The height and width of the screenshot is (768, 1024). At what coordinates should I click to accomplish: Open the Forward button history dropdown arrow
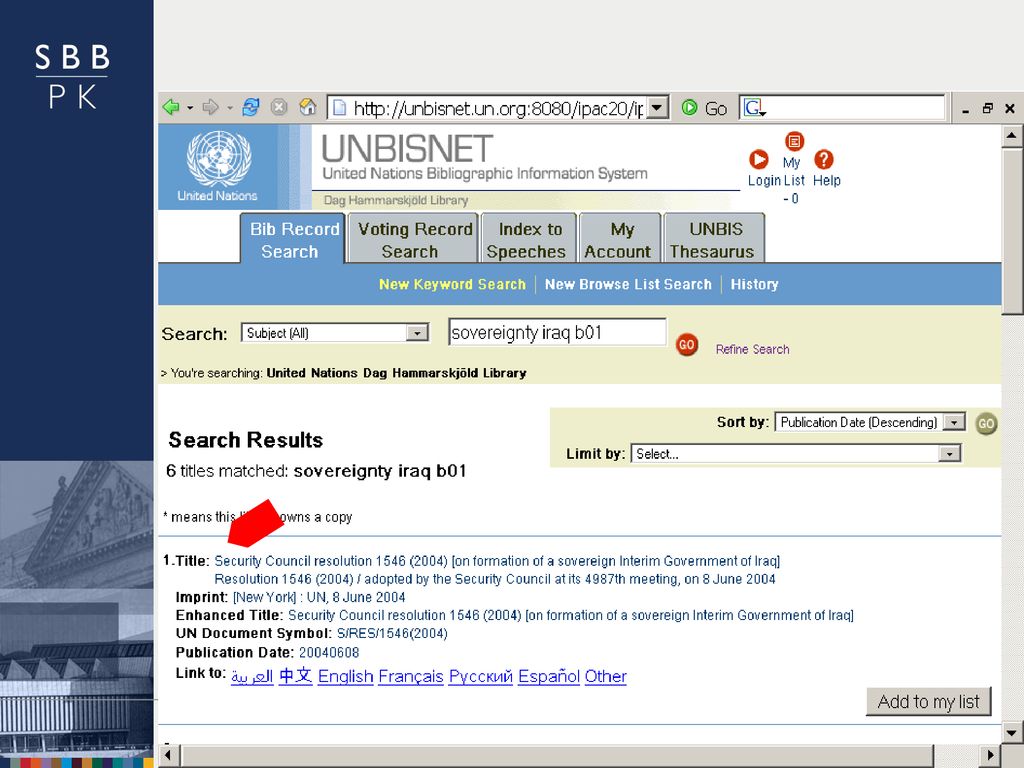tap(230, 108)
